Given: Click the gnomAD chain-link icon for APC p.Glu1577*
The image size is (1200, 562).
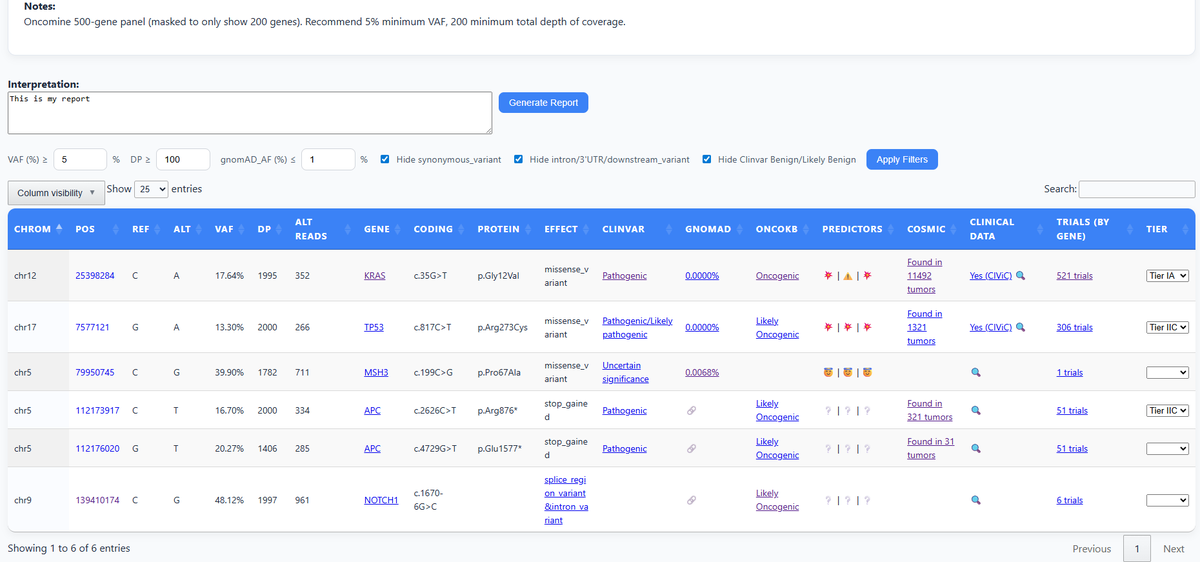Looking at the screenshot, I should [691, 449].
